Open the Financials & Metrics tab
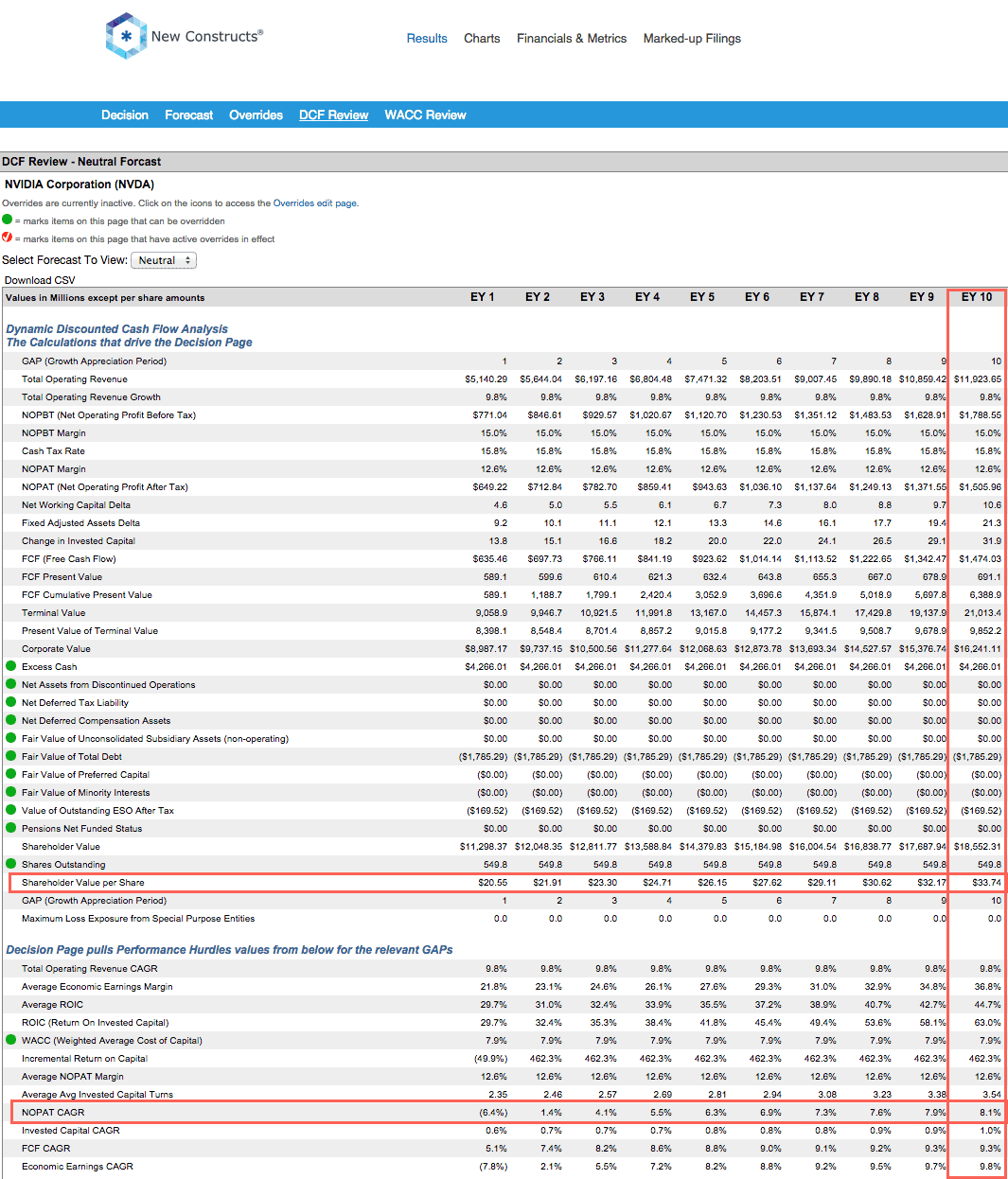The width and height of the screenshot is (1008, 1179). (x=572, y=39)
